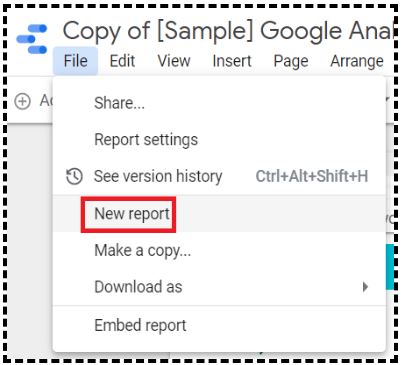Screen dimensions: 402x365
Task: Expand the Download as submenu arrow
Action: (x=365, y=287)
